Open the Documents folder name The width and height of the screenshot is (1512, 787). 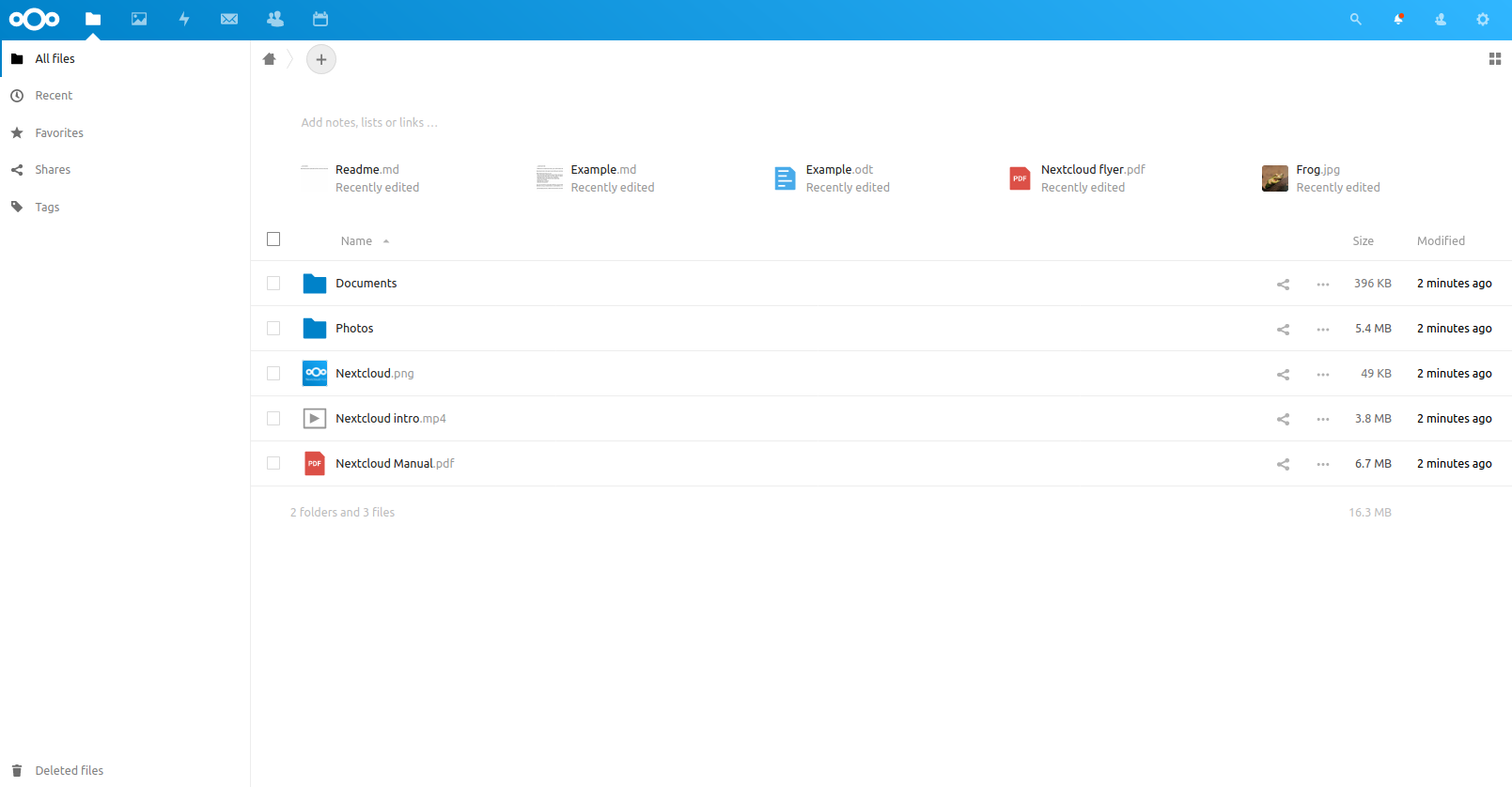(366, 284)
